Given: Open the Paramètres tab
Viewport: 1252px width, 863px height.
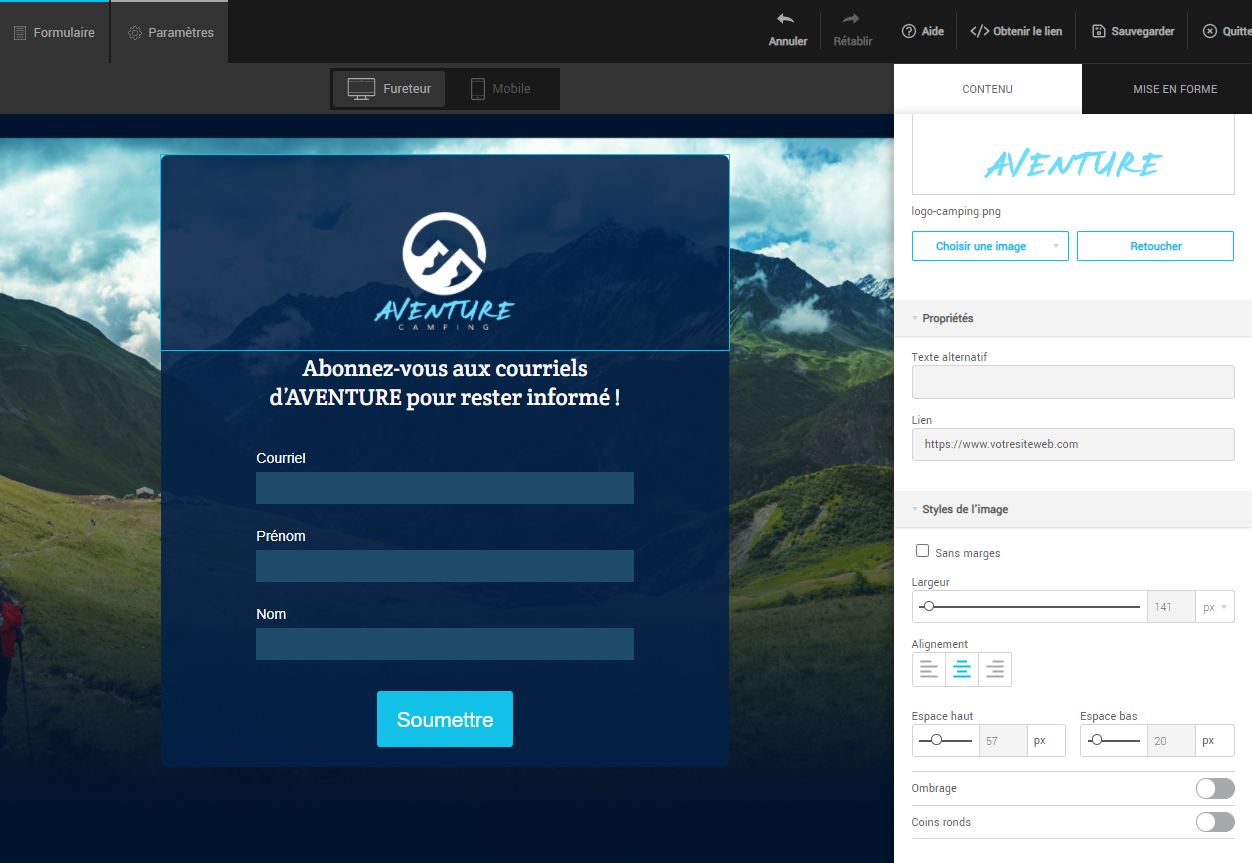Looking at the screenshot, I should 170,32.
